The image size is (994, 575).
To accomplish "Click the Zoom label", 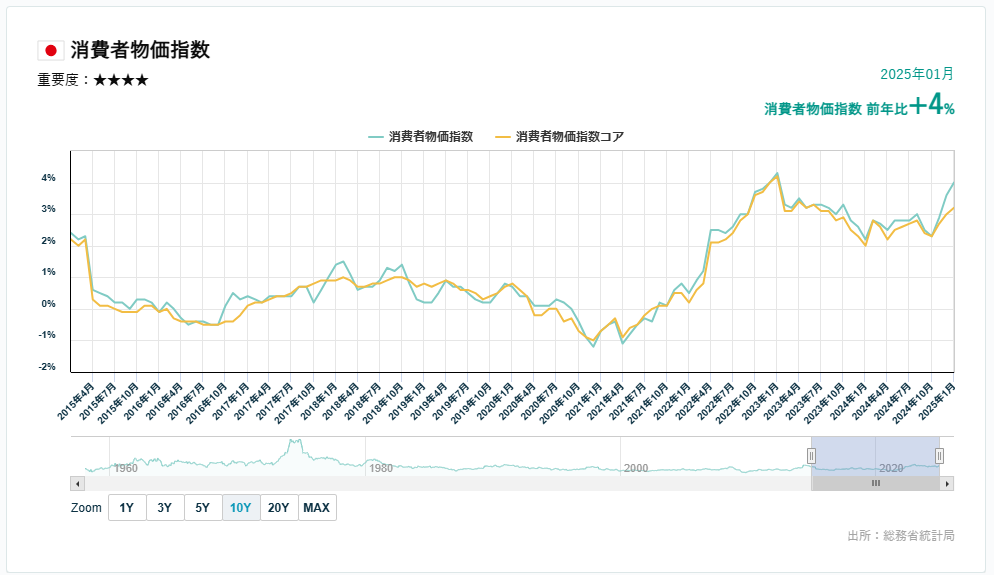I will [x=86, y=508].
